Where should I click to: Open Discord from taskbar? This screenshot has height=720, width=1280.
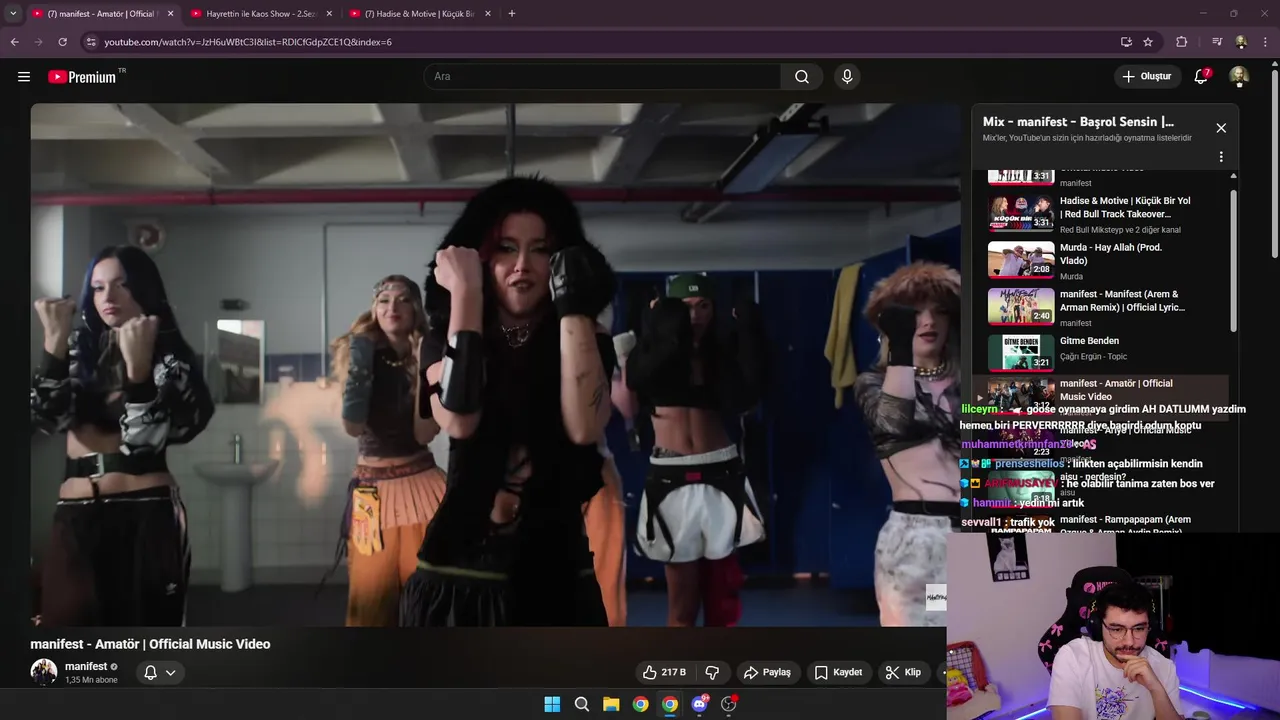[x=699, y=704]
